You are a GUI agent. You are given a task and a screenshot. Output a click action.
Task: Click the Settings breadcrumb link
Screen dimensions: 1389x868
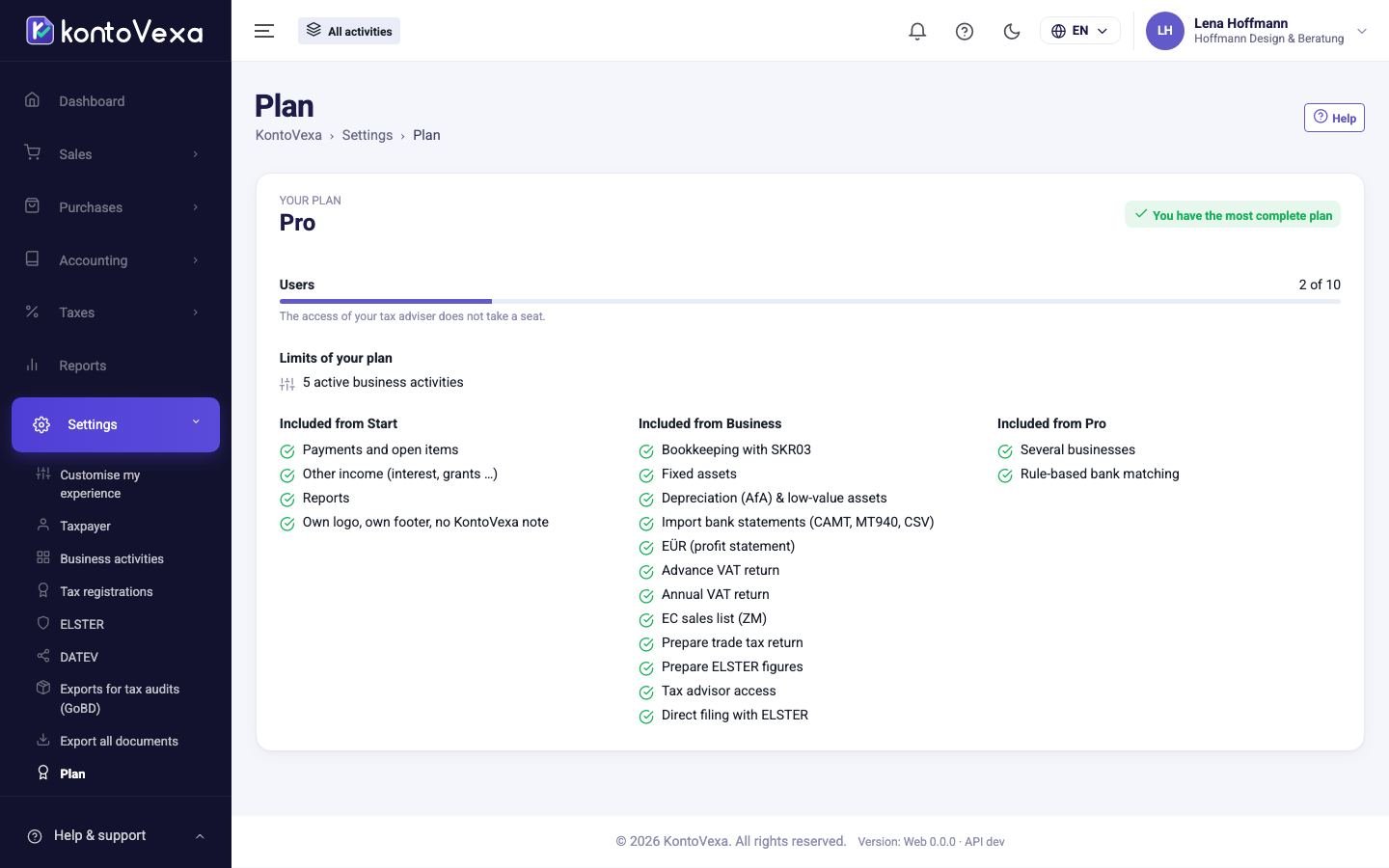click(x=368, y=135)
